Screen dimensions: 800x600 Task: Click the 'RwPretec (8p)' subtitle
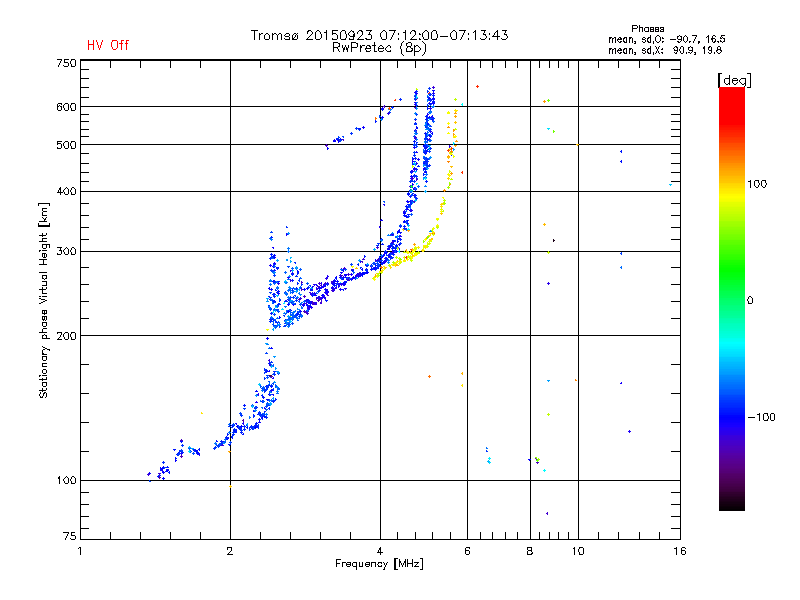(x=379, y=48)
